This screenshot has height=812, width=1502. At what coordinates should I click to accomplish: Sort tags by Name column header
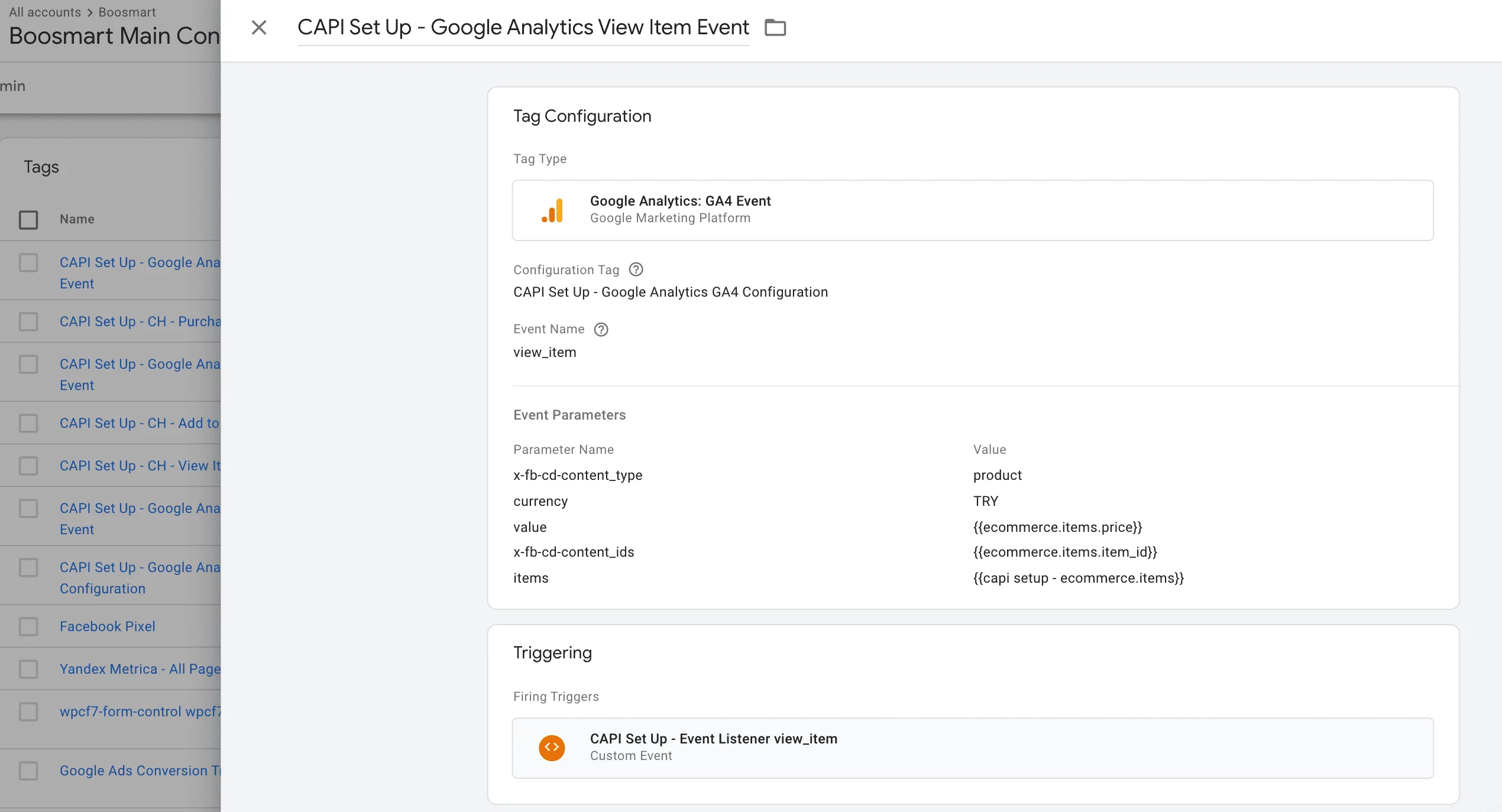pos(77,219)
